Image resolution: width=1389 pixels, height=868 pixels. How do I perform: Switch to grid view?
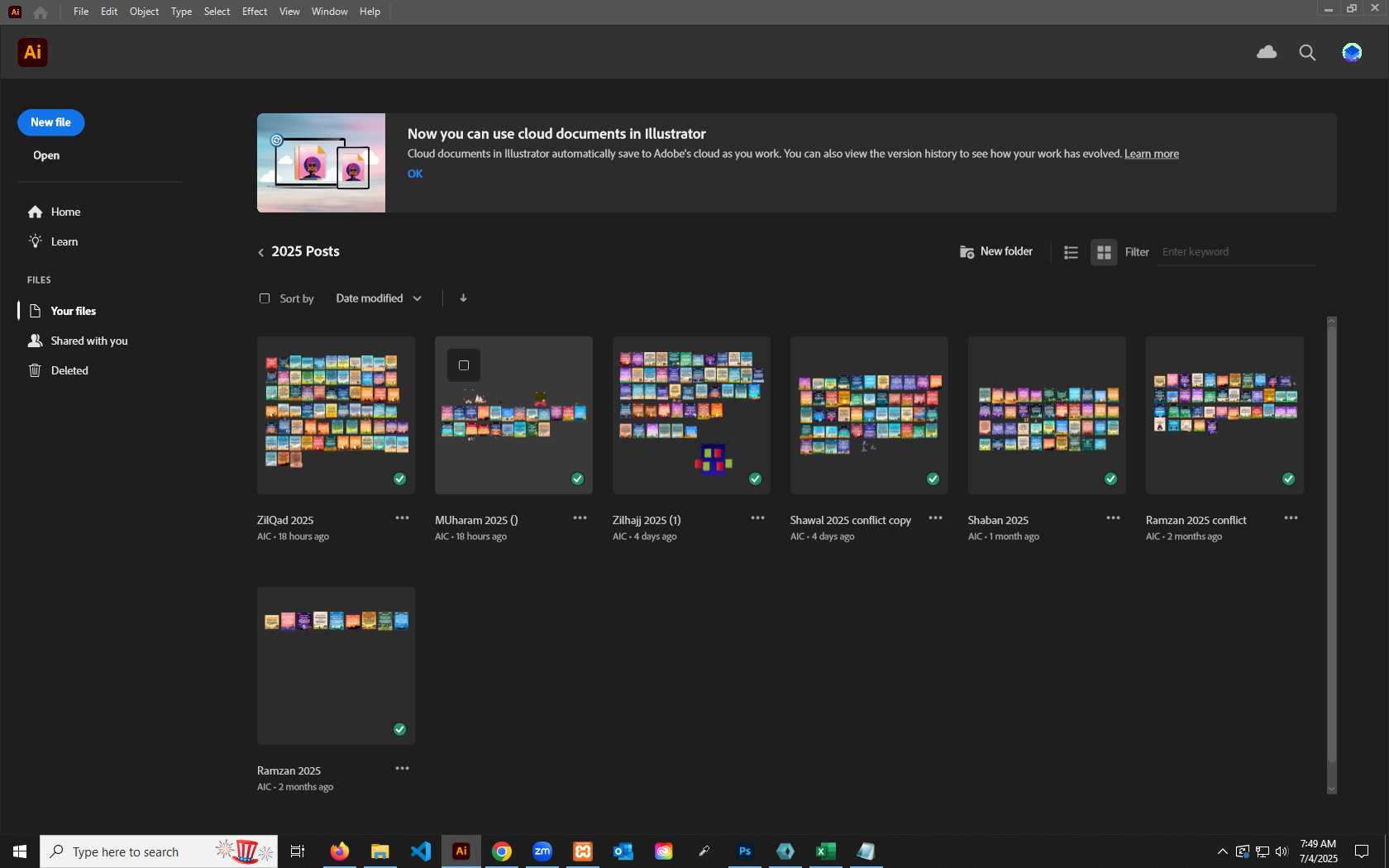click(x=1104, y=252)
